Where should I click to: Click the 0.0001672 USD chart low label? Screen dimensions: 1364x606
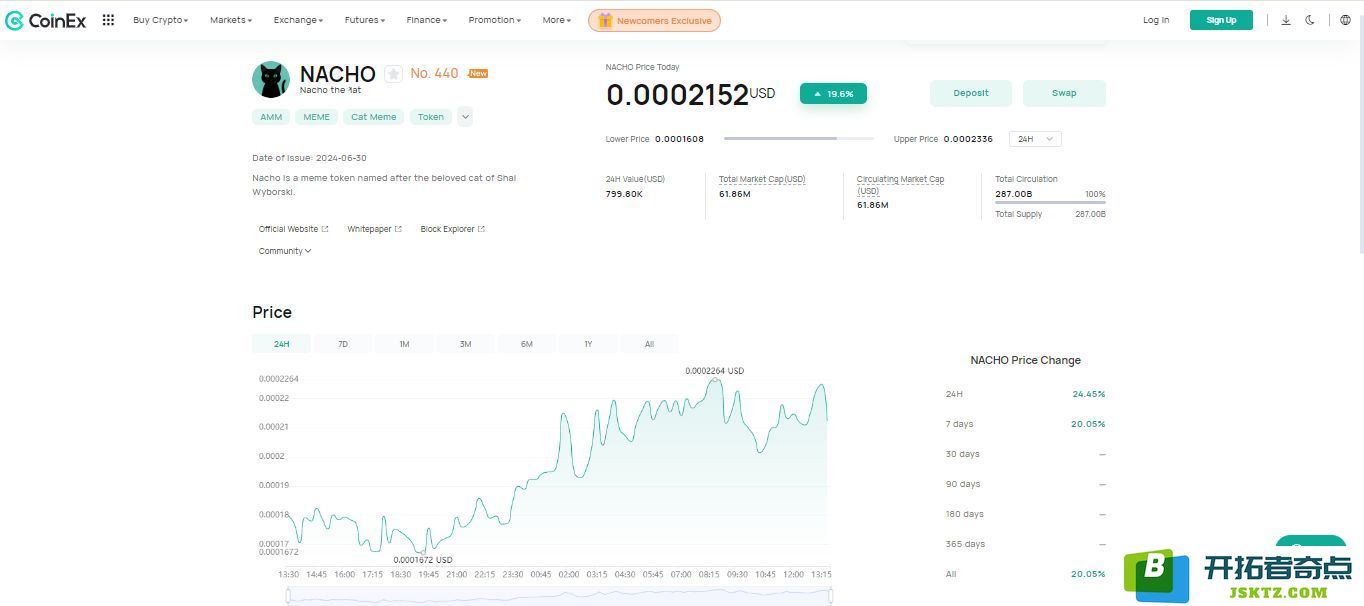click(x=422, y=560)
